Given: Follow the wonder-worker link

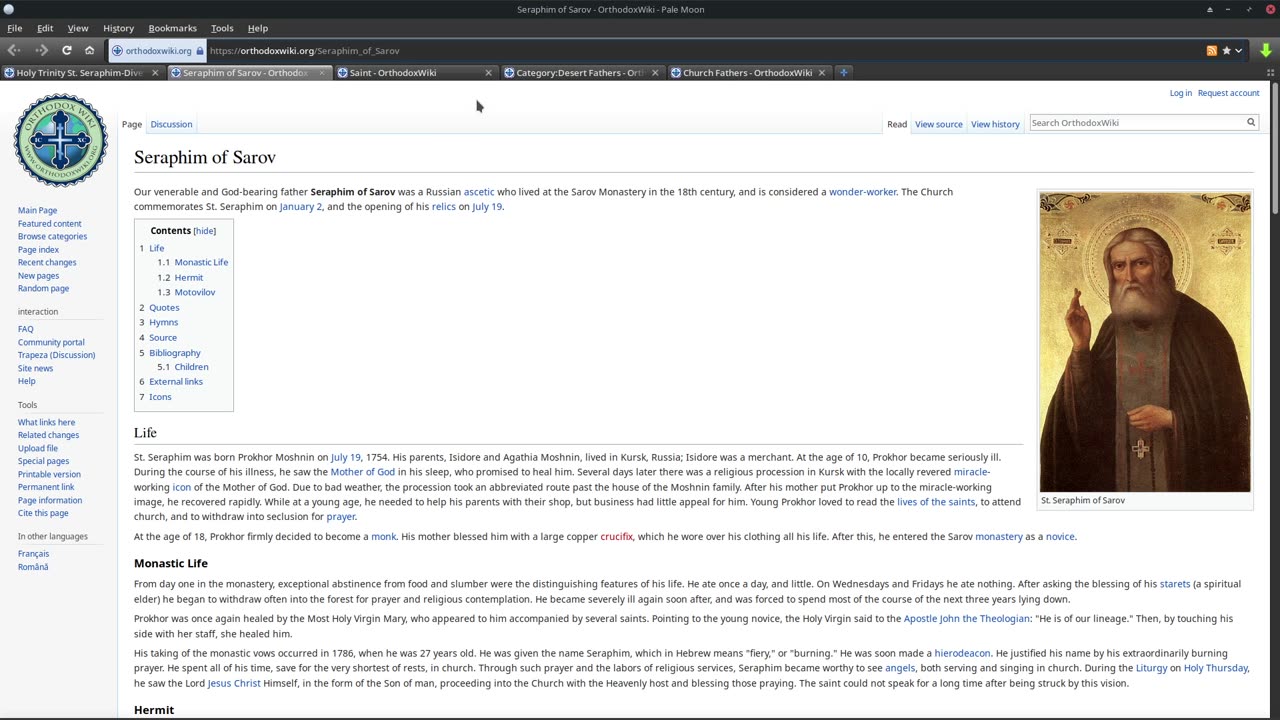Looking at the screenshot, I should click(862, 192).
